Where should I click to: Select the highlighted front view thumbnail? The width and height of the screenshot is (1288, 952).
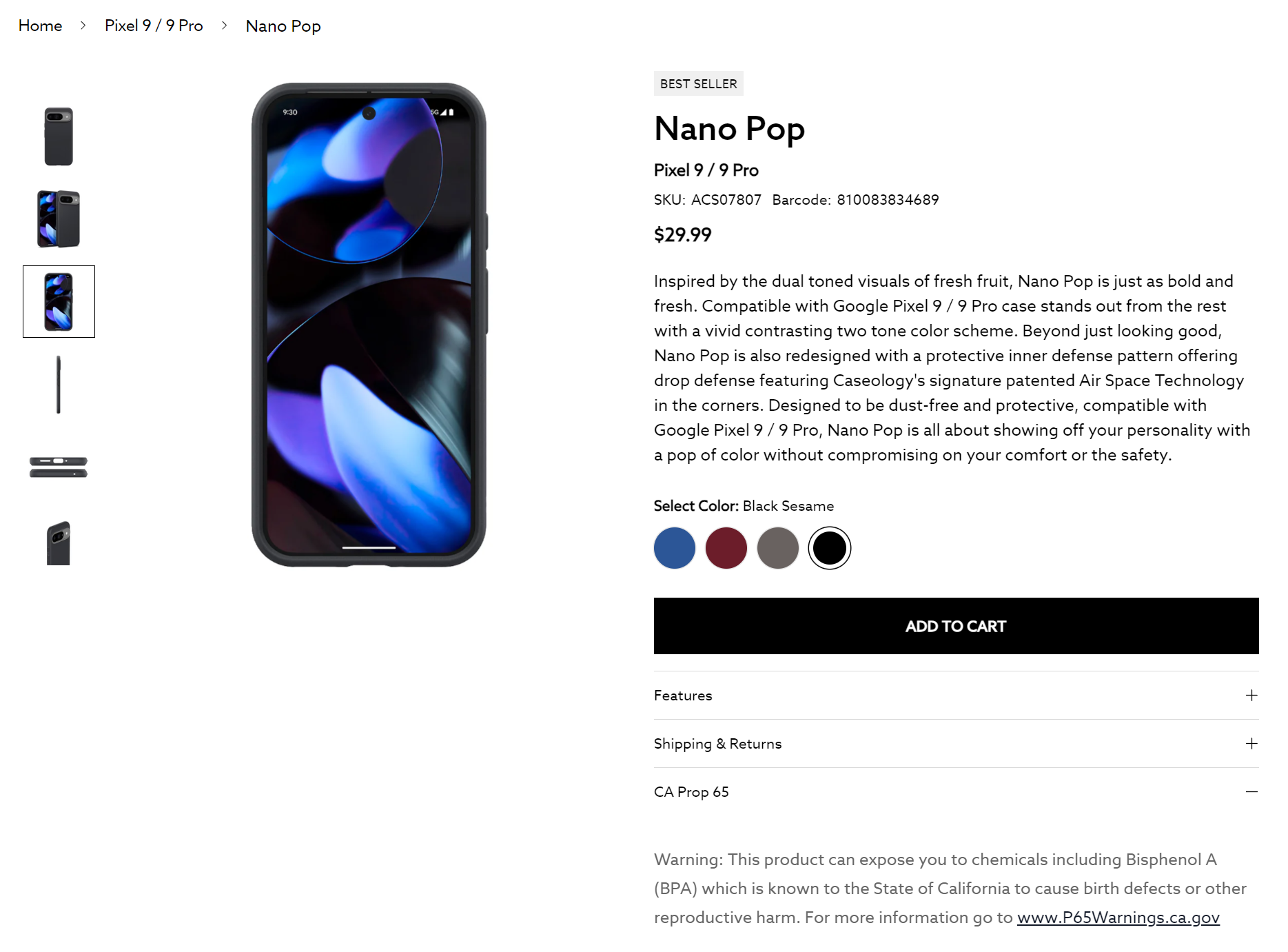tap(59, 301)
